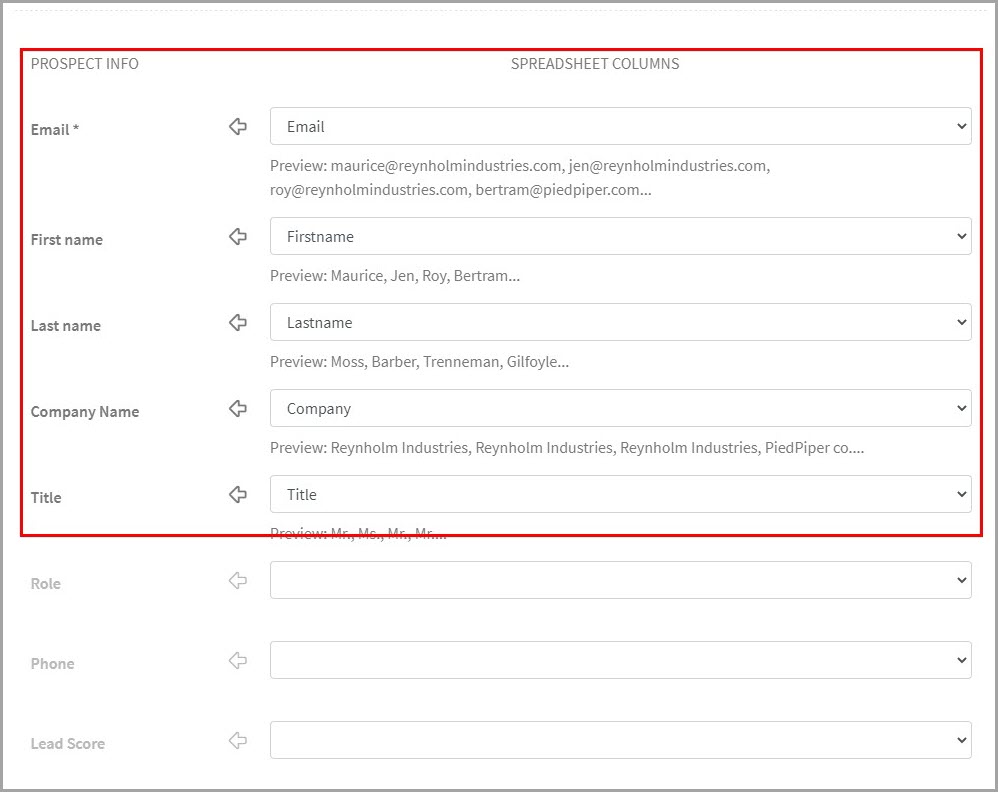Click the email addresses preview text
This screenshot has height=792, width=998.
coord(519,178)
